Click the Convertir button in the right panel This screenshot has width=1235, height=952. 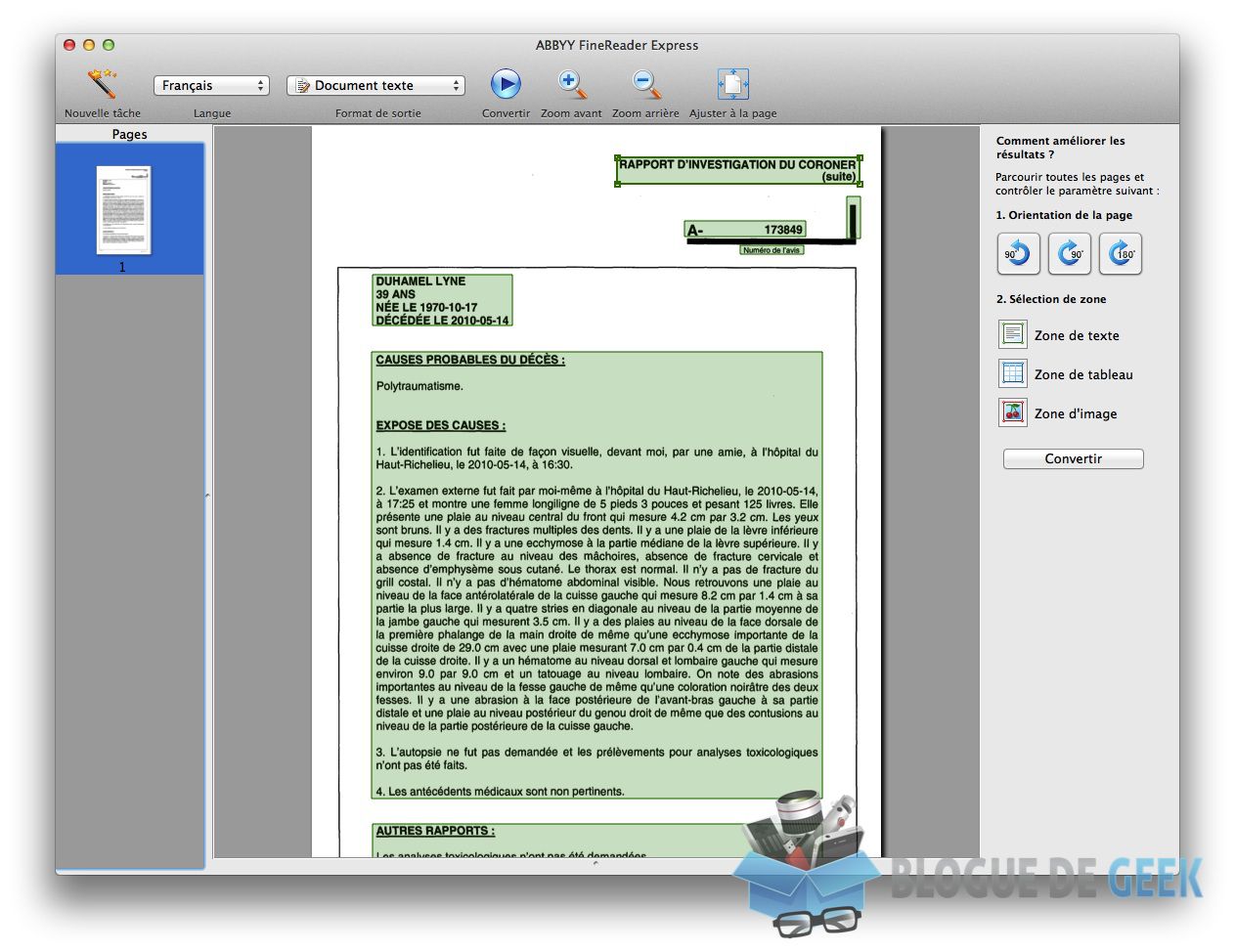click(x=1073, y=458)
